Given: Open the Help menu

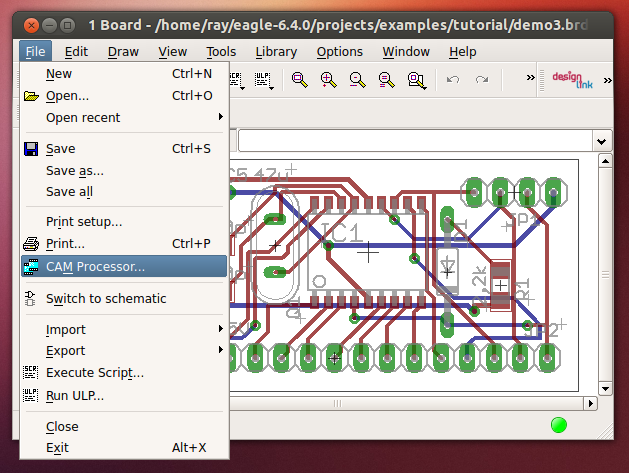Looking at the screenshot, I should coord(463,51).
